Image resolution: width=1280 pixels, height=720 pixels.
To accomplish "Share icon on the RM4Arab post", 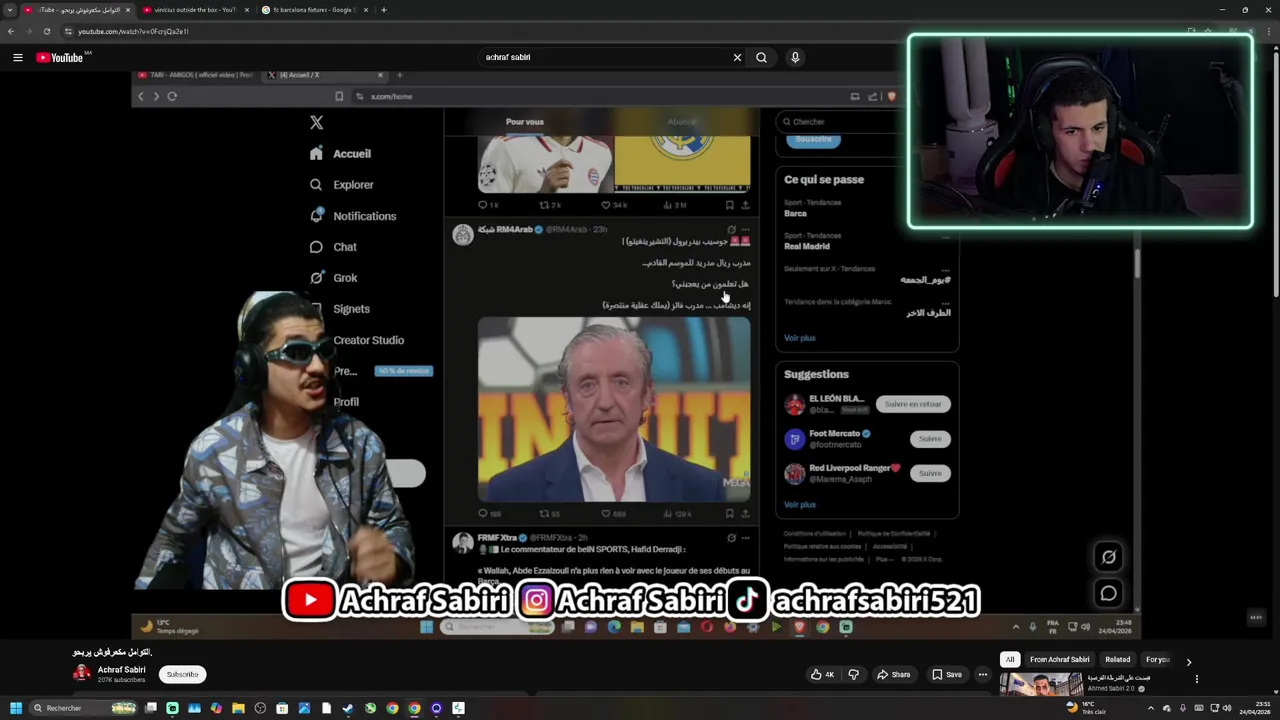I will point(745,514).
